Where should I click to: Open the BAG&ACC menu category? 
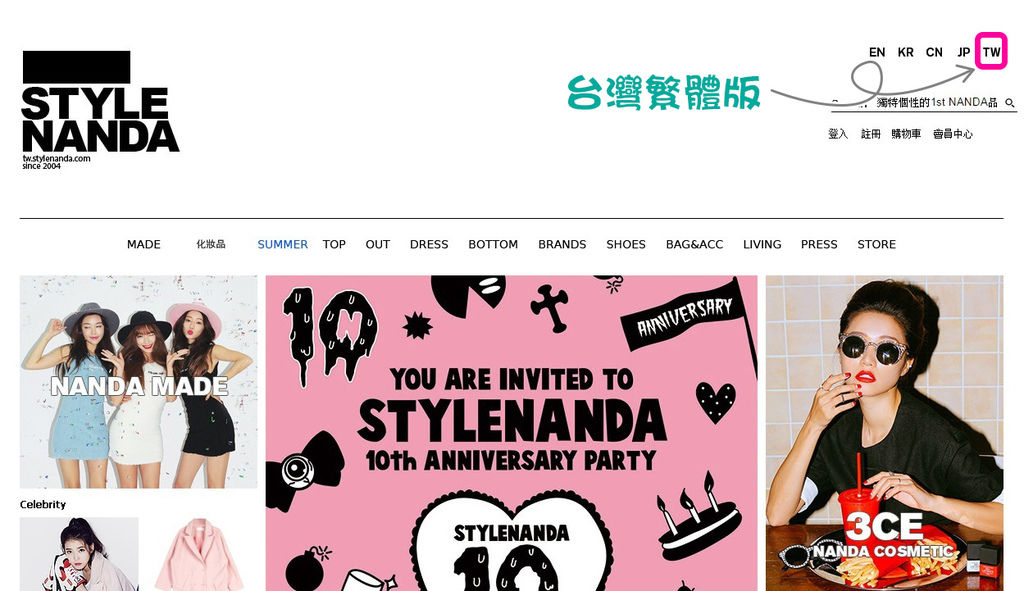694,244
